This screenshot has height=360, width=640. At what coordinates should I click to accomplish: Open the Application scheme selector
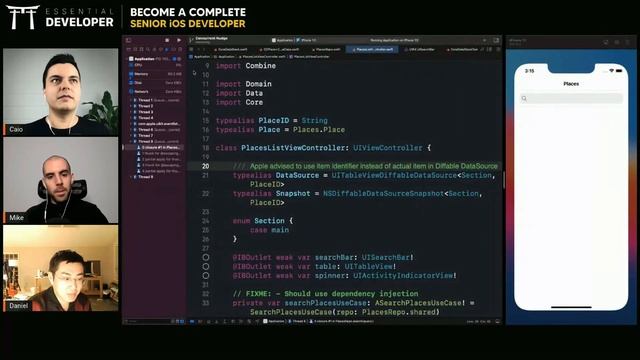pos(282,40)
